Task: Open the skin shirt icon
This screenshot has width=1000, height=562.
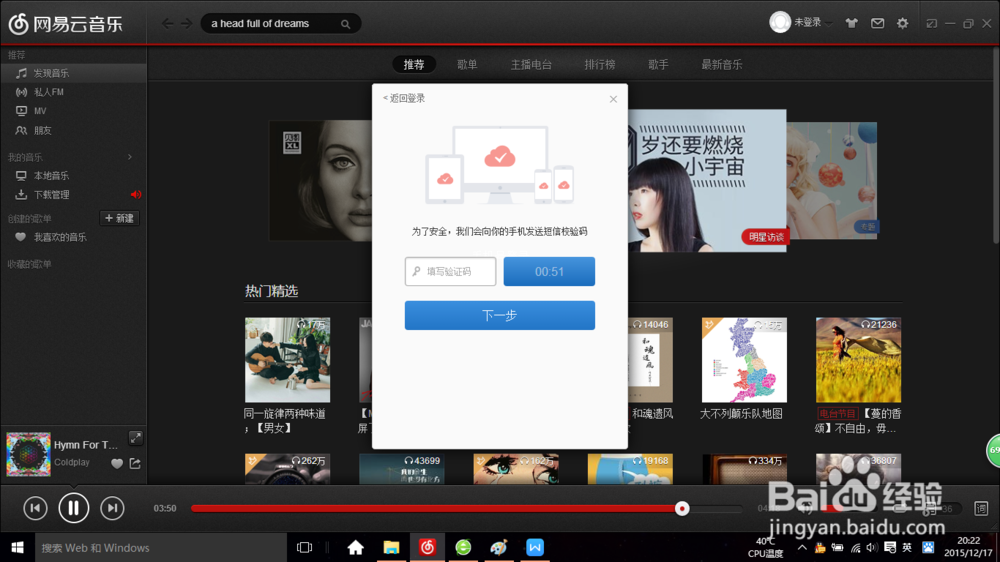Action: (851, 23)
